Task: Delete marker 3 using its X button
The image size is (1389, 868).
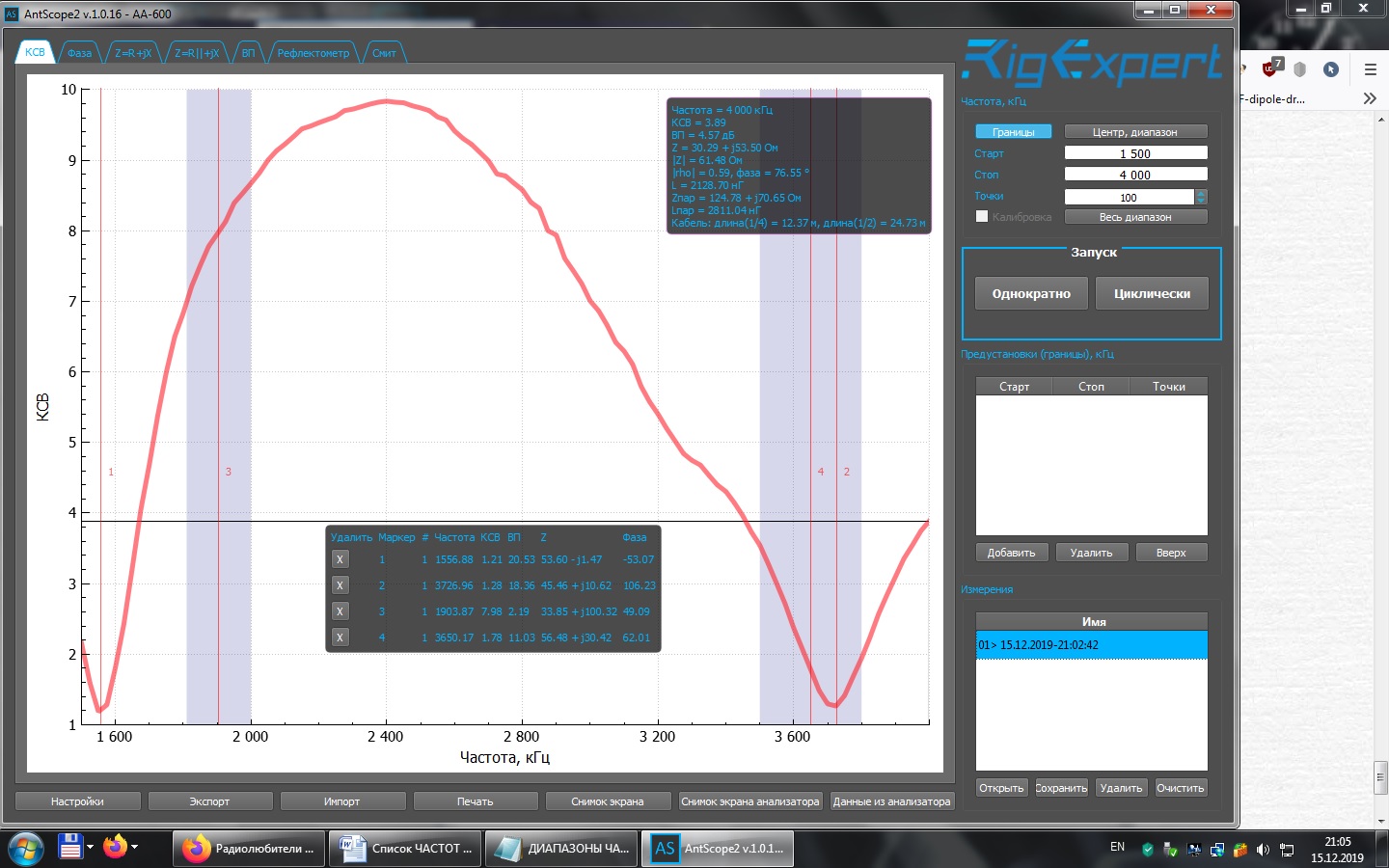Action: (340, 611)
